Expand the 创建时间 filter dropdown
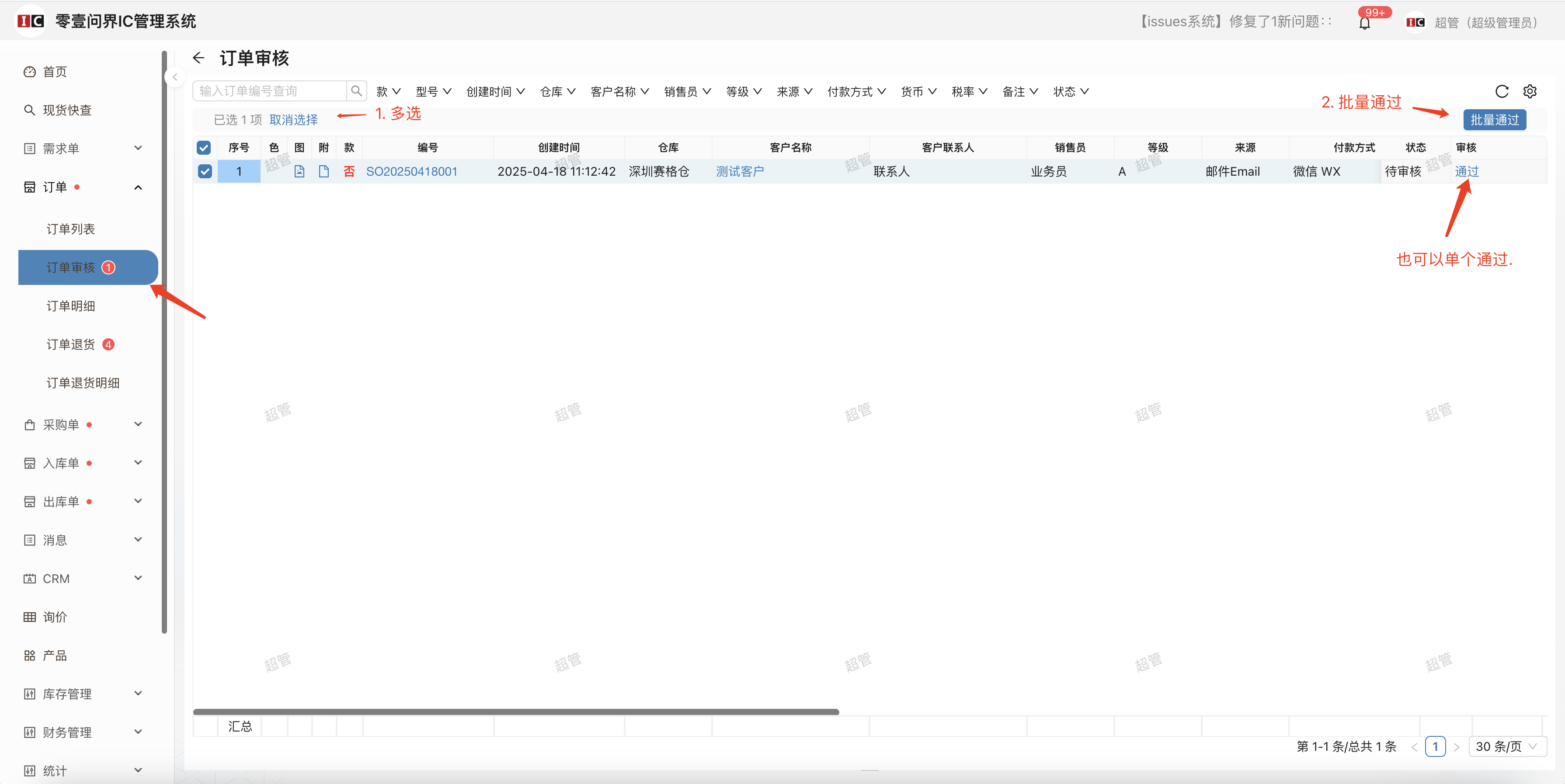1565x784 pixels. (x=495, y=92)
